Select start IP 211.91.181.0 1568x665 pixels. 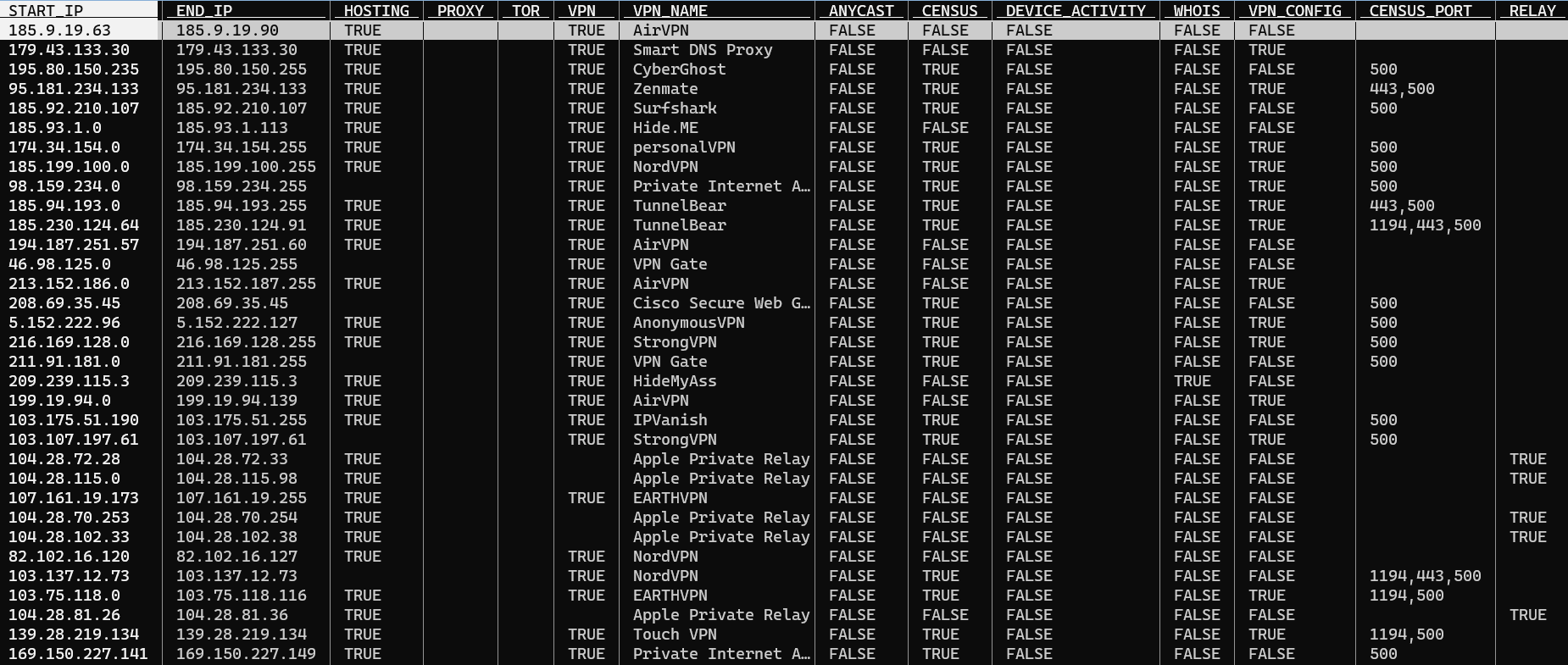pyautogui.click(x=64, y=362)
